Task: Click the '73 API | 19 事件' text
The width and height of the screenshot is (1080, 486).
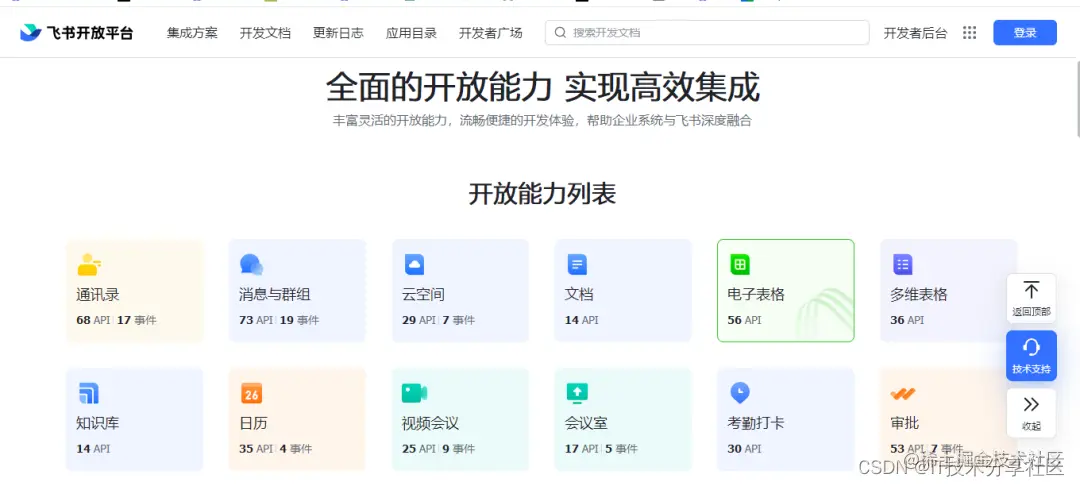Action: point(279,320)
